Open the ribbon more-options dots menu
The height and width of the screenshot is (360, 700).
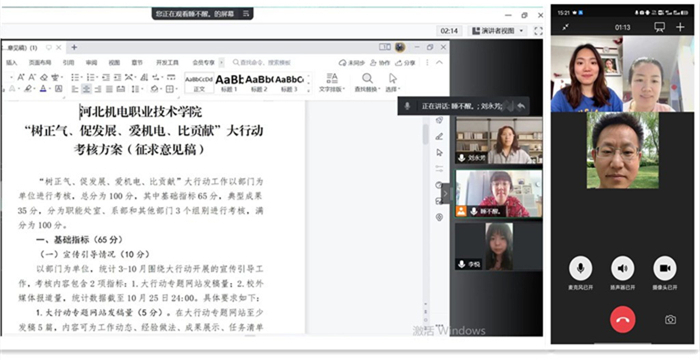427,63
